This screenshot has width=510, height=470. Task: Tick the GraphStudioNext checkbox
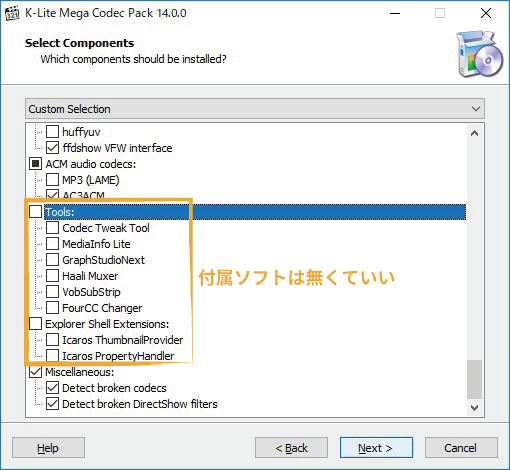click(x=52, y=260)
